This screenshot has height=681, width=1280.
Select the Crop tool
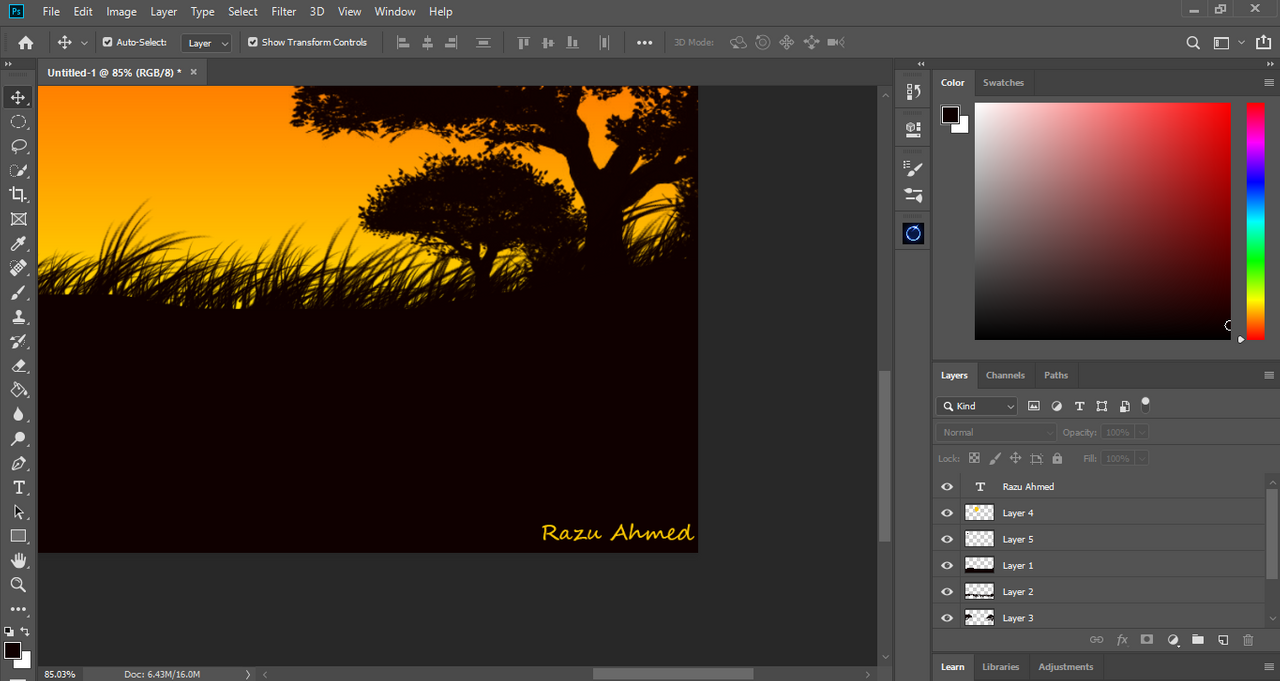pyautogui.click(x=18, y=195)
